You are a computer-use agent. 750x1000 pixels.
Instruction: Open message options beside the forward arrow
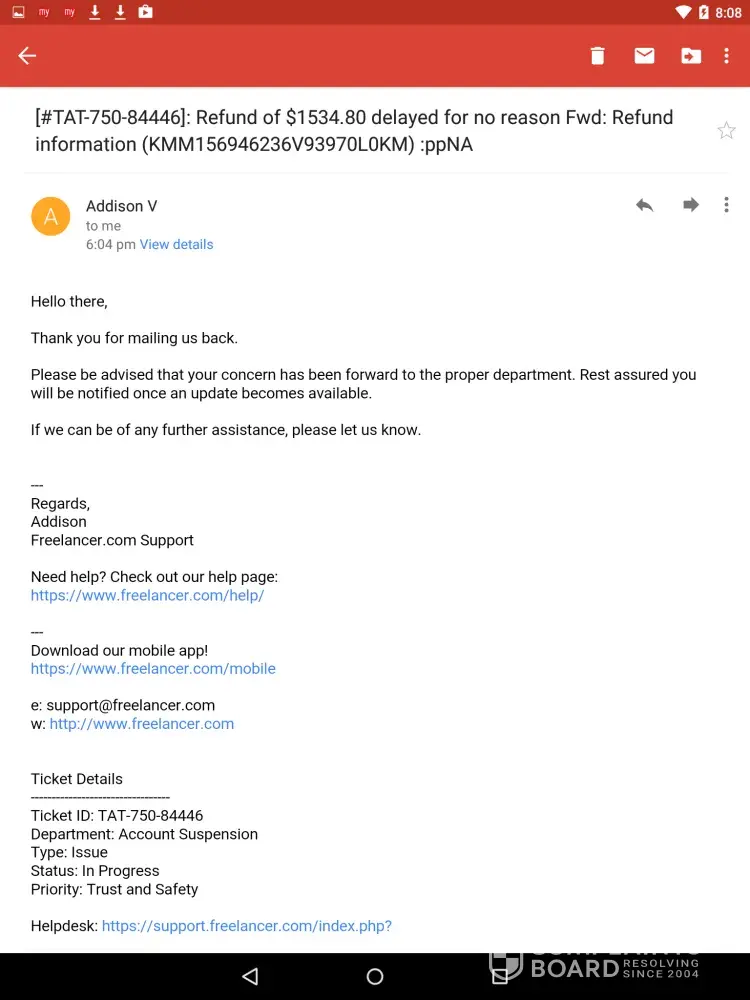pyautogui.click(x=727, y=205)
